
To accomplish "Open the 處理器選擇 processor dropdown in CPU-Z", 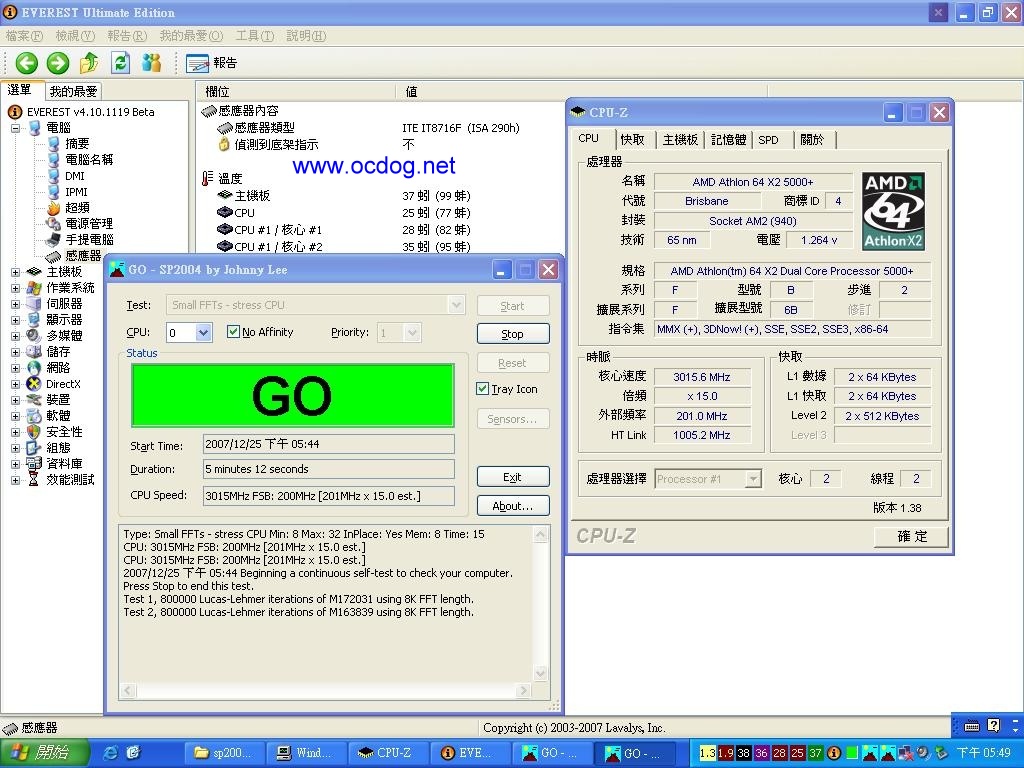I will 753,479.
